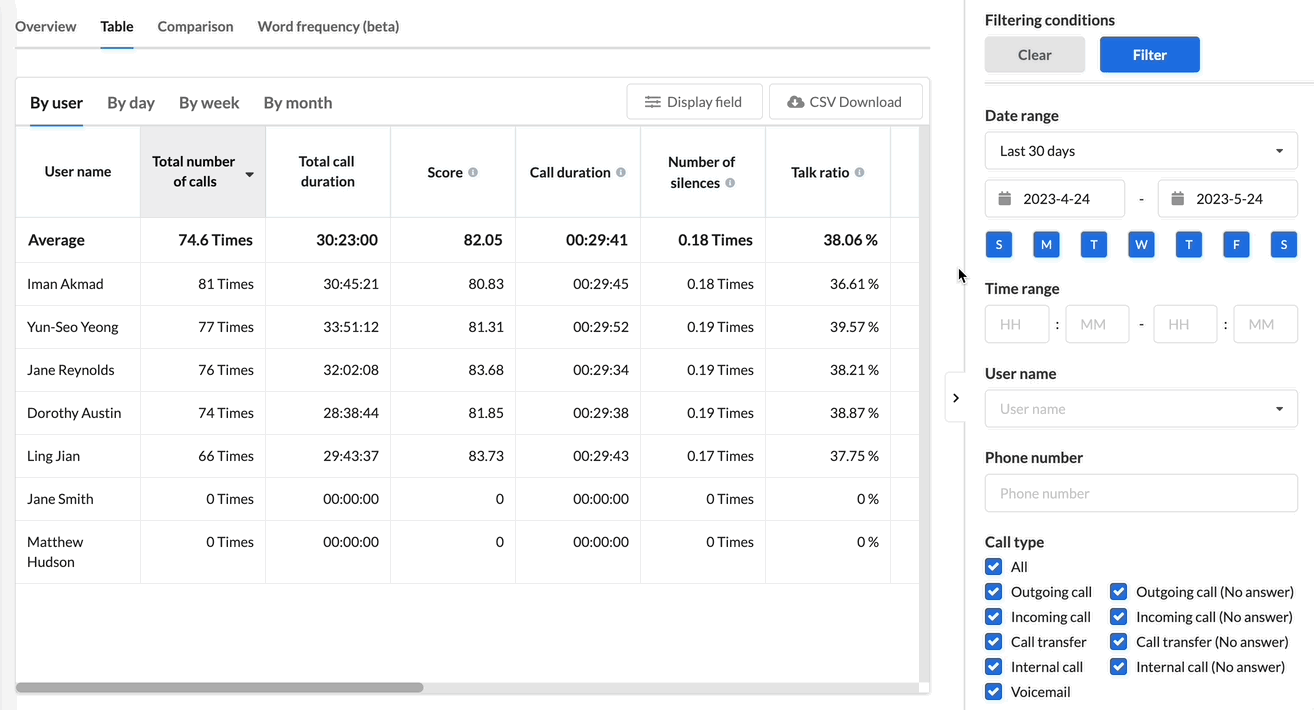Click the Clear filtering conditions button
This screenshot has height=710, width=1314.
point(1035,55)
